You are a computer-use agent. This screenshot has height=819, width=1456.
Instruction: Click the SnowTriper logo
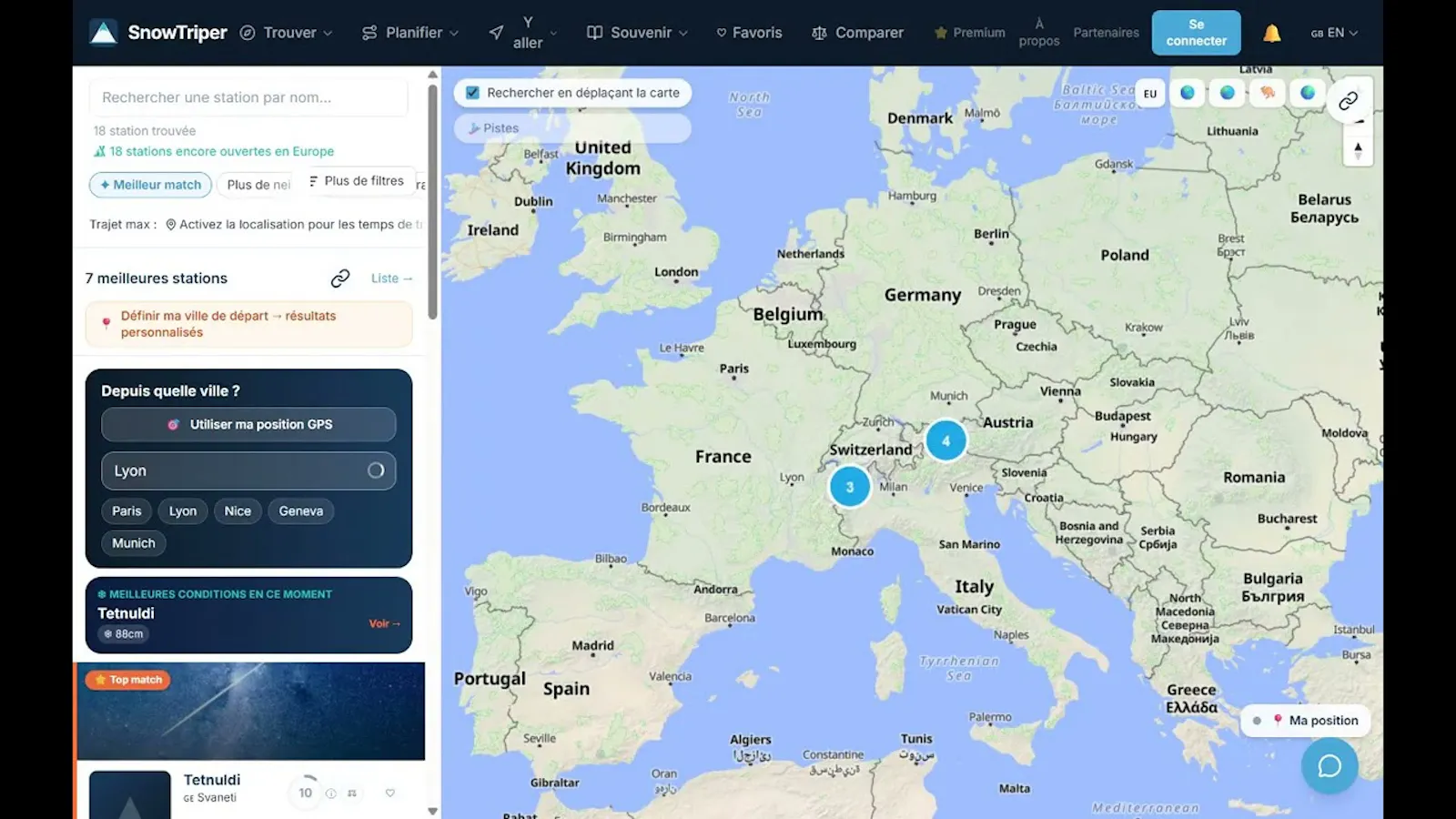[158, 33]
